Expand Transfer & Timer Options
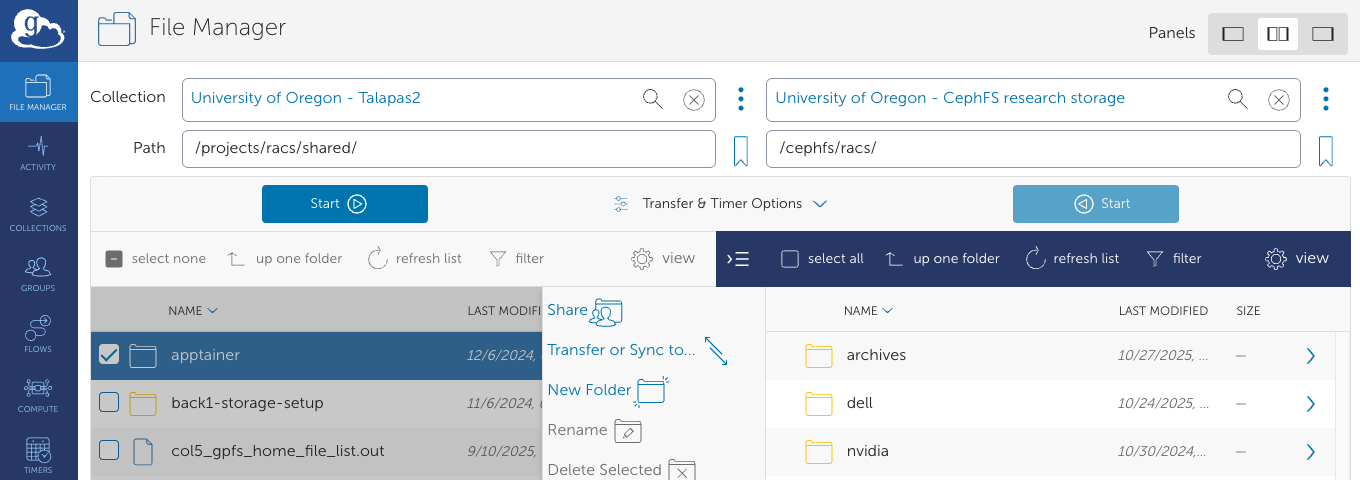1360x480 pixels. click(x=721, y=204)
